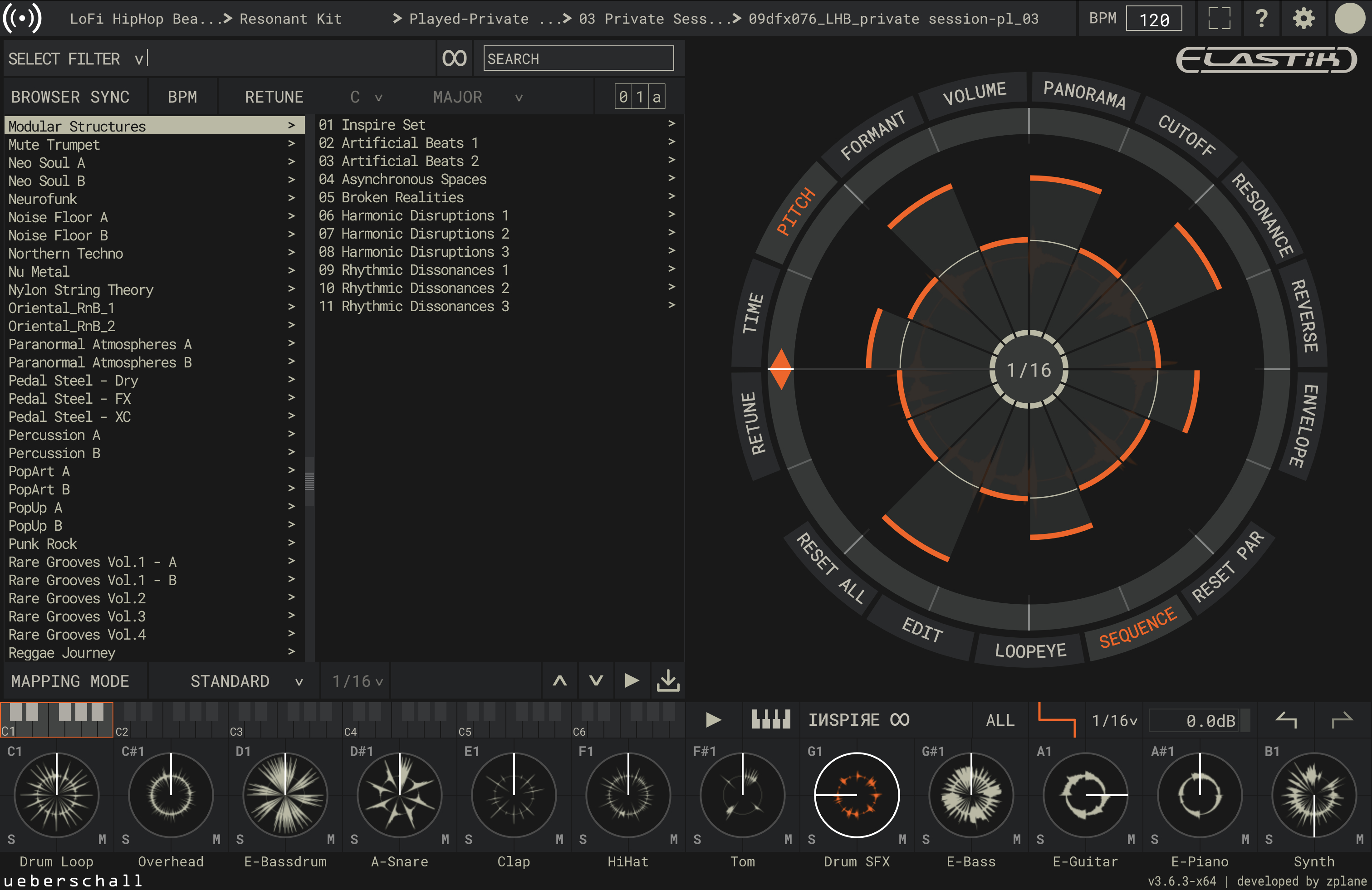
Task: Select the Drum SFX pad waveform
Action: [857, 795]
